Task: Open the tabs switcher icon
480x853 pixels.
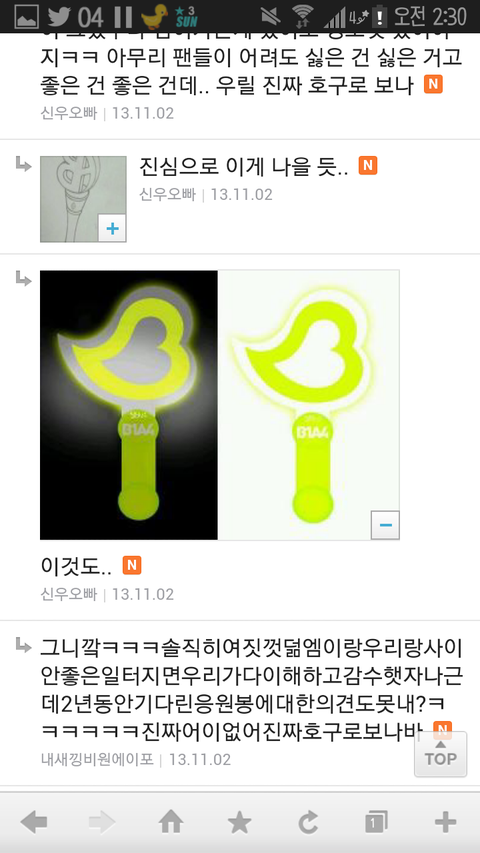Action: pos(377,822)
